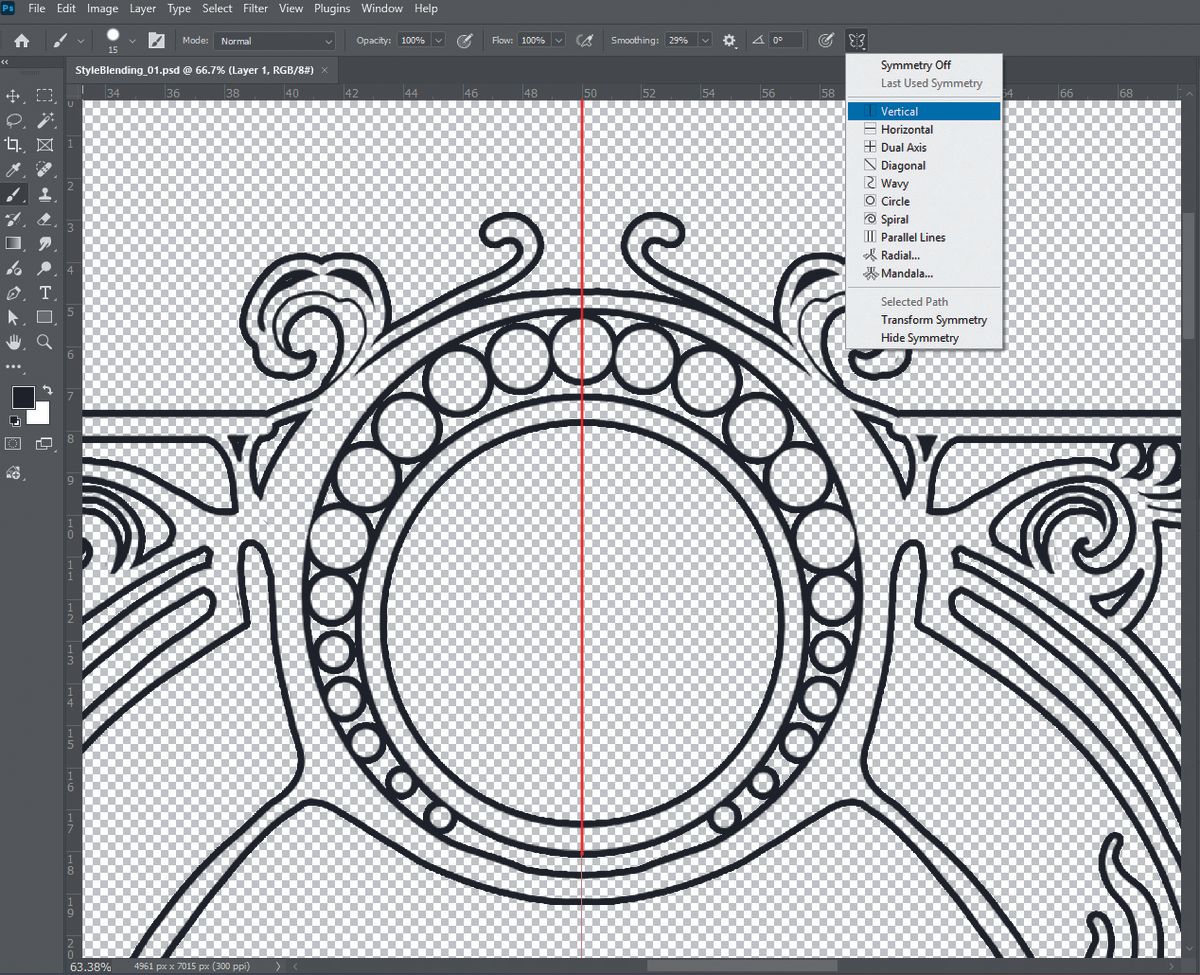1200x975 pixels.
Task: Select the Eyedropper tool
Action: point(14,170)
